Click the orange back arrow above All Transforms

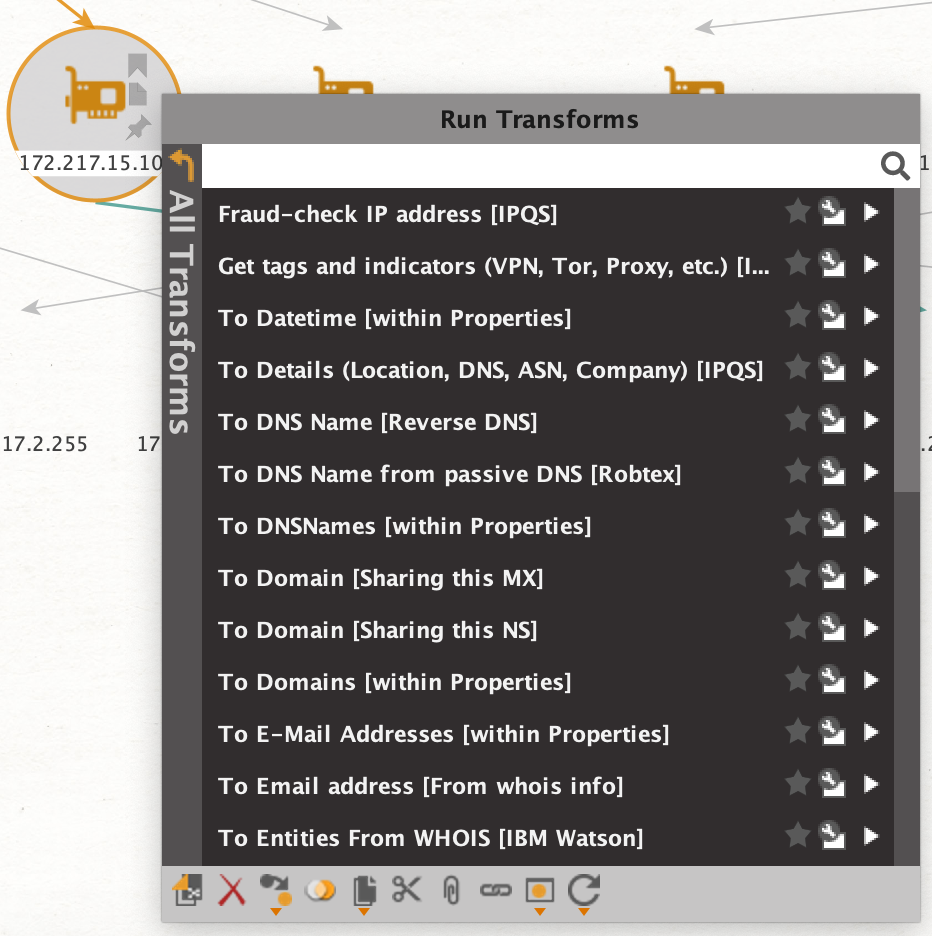(182, 165)
